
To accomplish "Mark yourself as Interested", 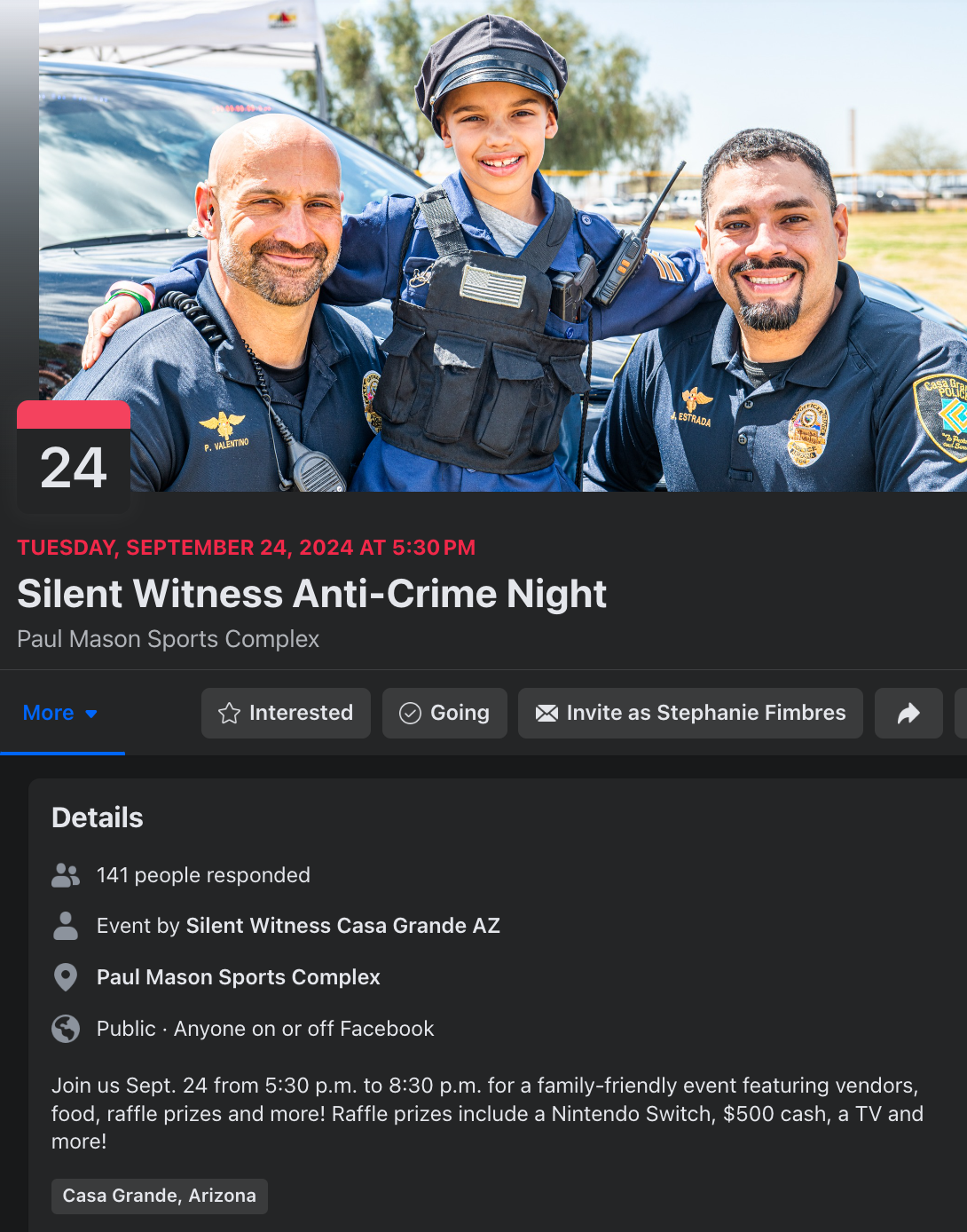I will click(x=286, y=713).
